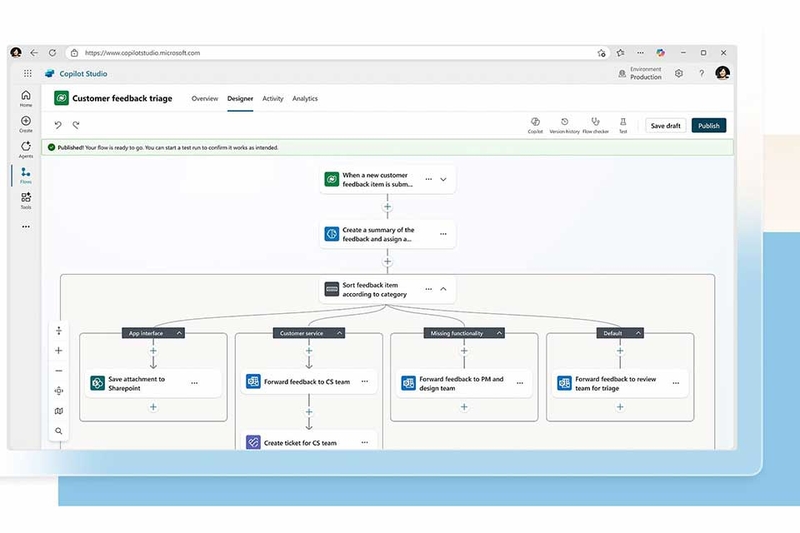Click the browser address bar
The width and height of the screenshot is (800, 533).
[x=339, y=53]
